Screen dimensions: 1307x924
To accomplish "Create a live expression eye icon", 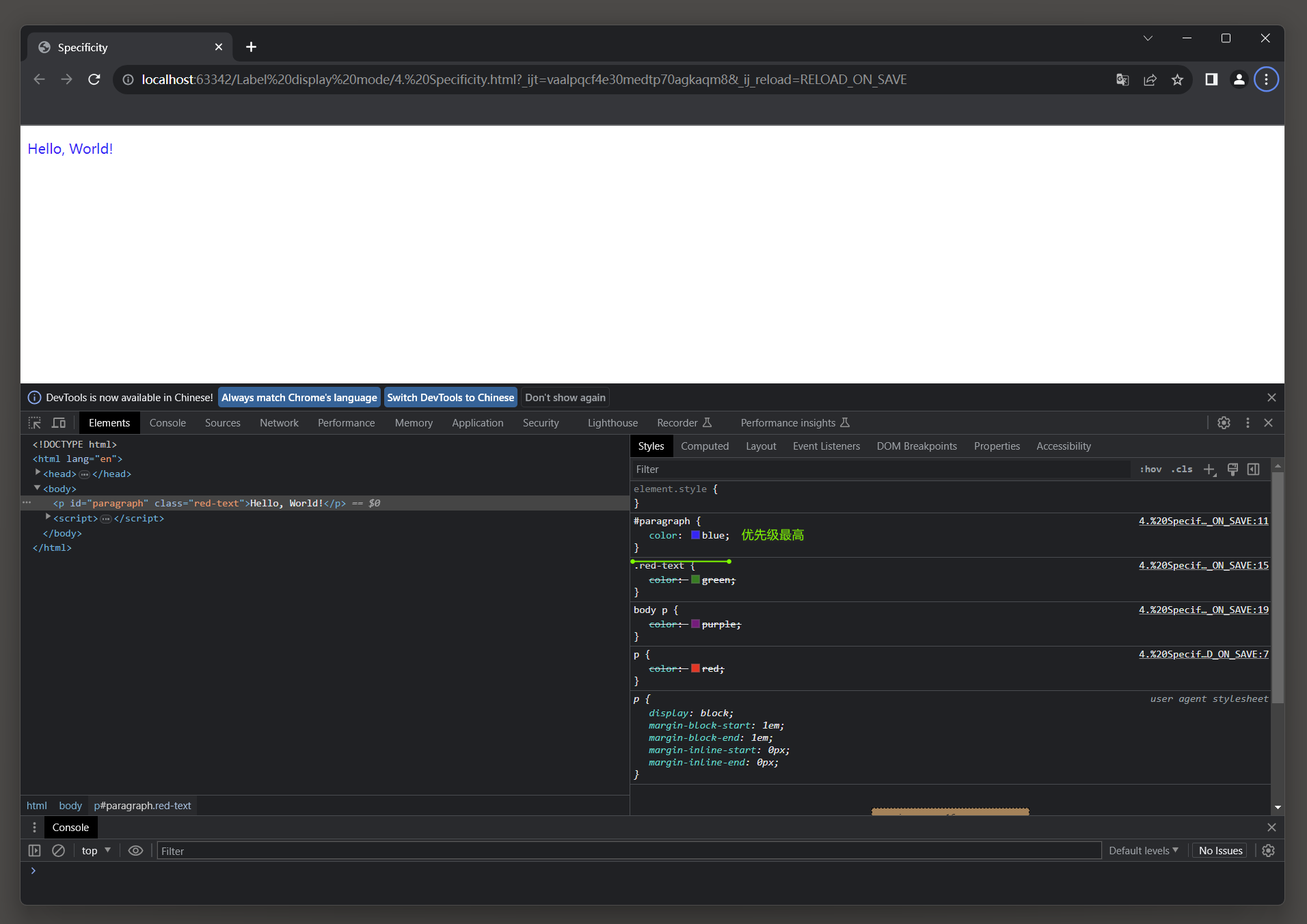I will 135,851.
